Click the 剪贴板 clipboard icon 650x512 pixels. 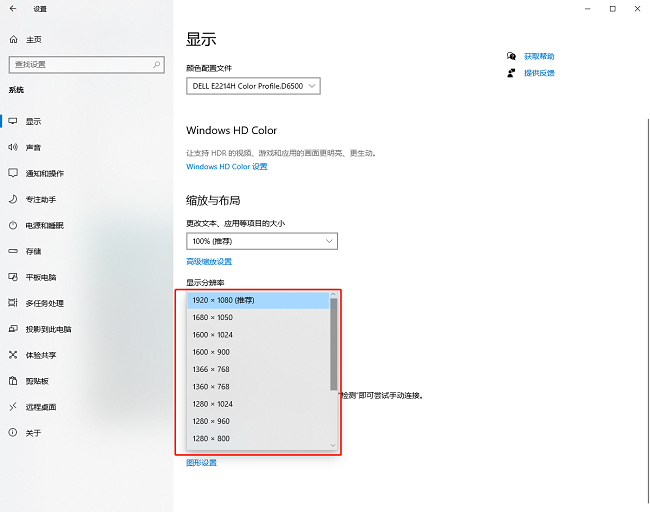[x=13, y=381]
